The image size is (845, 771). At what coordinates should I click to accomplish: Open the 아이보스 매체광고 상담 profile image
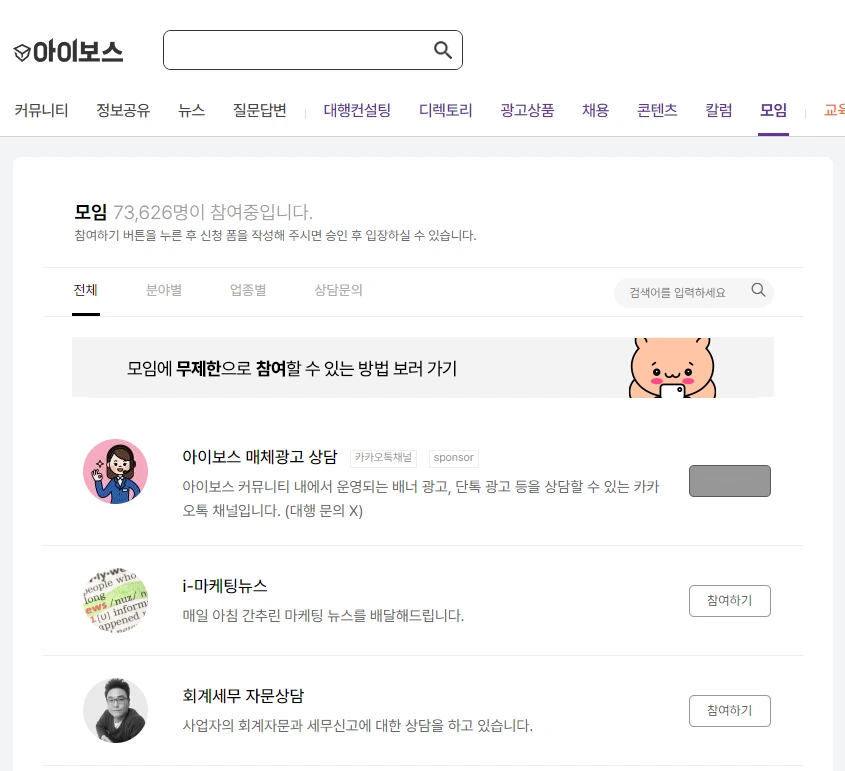(x=115, y=471)
